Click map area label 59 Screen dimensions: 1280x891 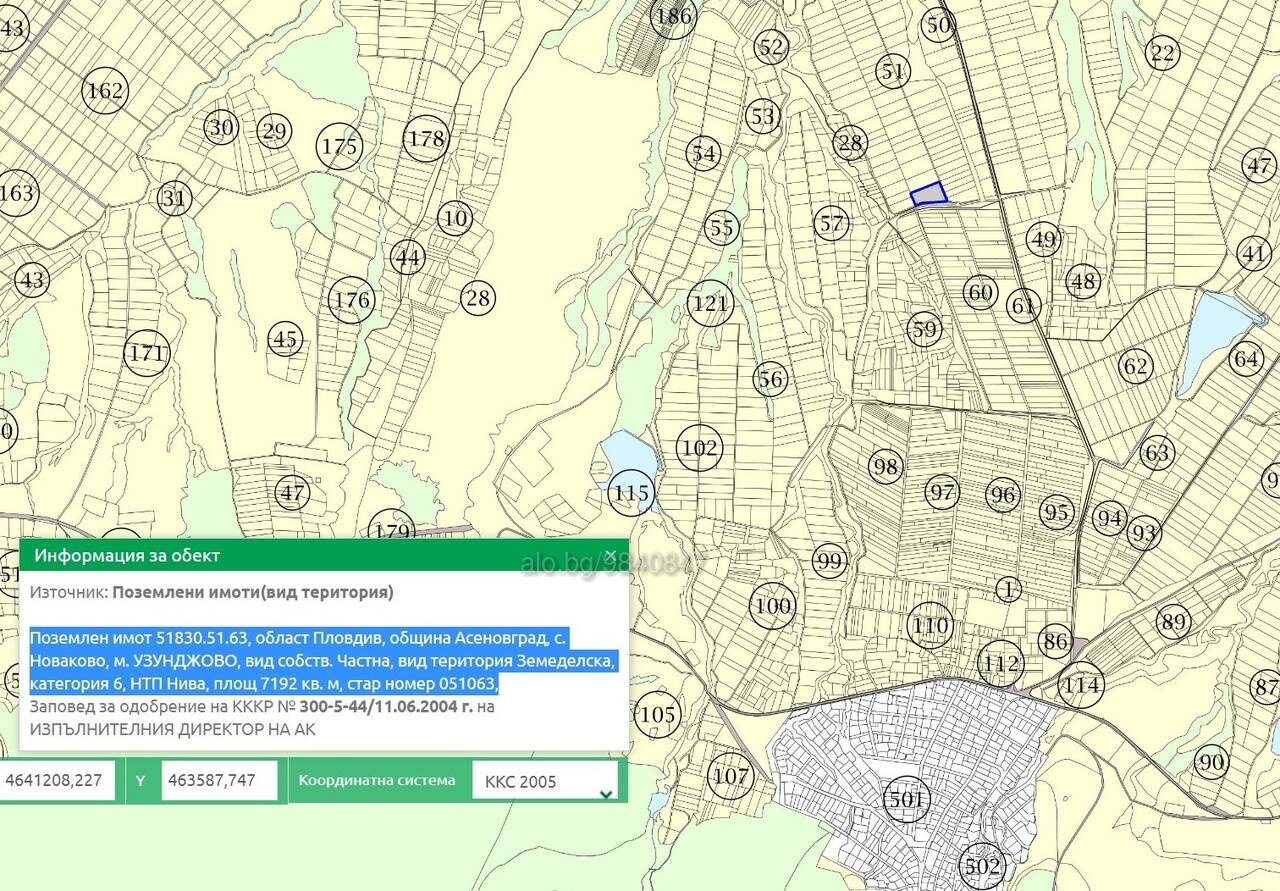925,329
